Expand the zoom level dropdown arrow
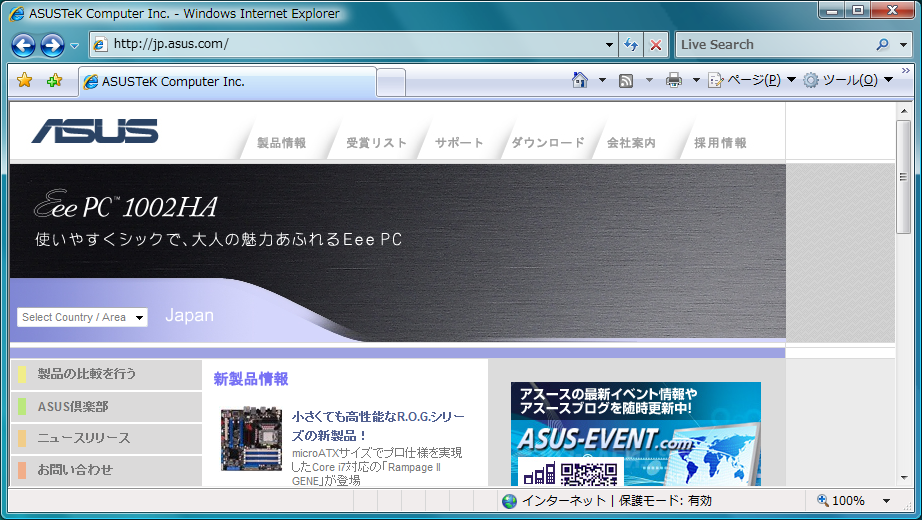The image size is (922, 520). pyautogui.click(x=886, y=501)
